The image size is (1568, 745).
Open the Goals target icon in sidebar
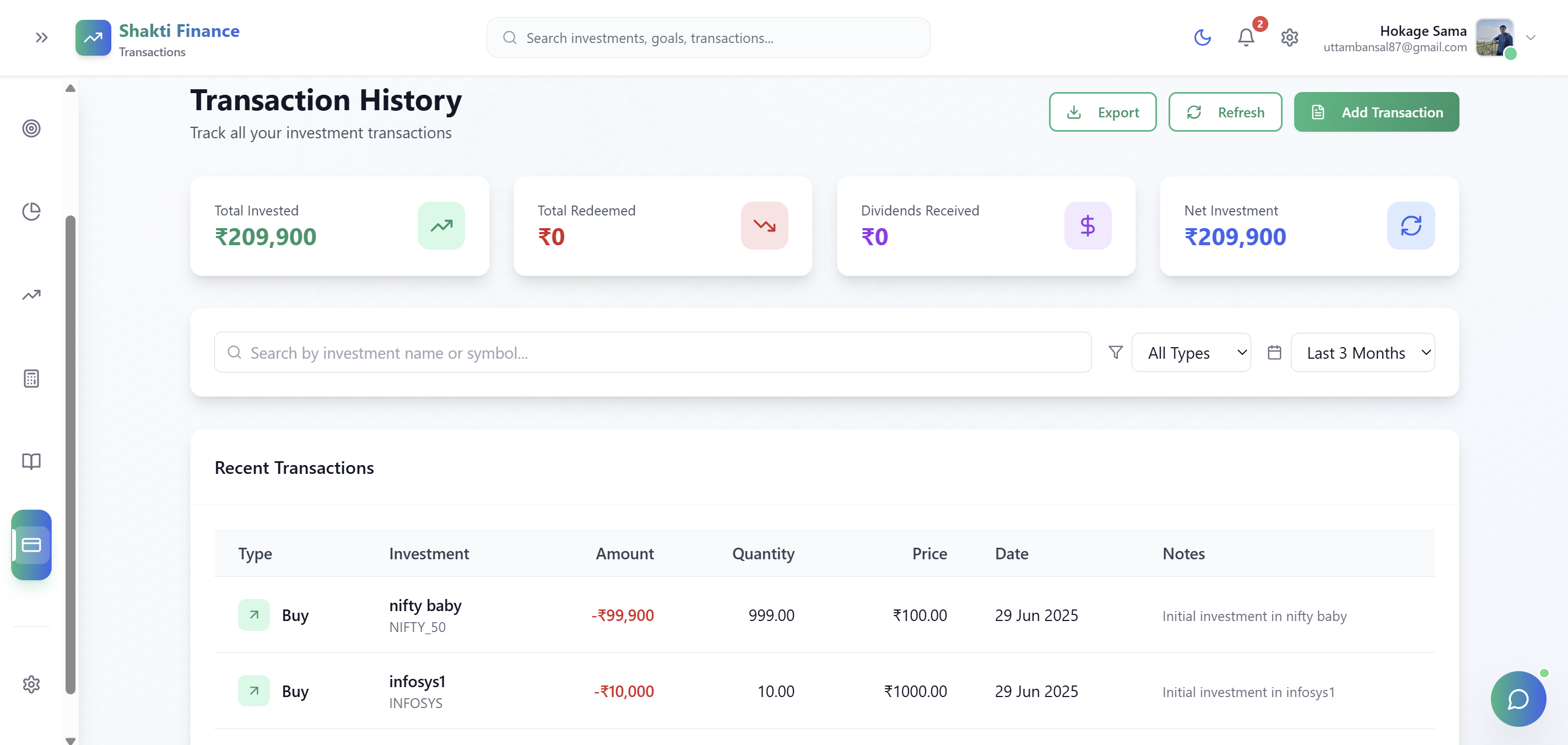31,128
